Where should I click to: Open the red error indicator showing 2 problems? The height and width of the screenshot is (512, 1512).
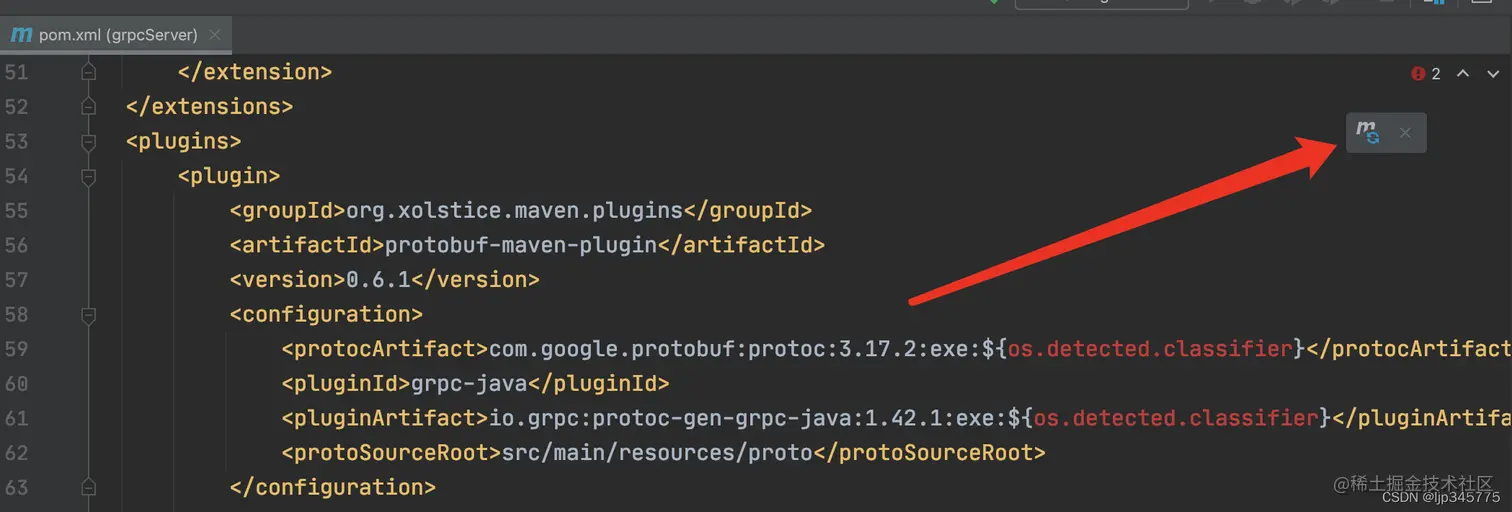click(x=1426, y=74)
